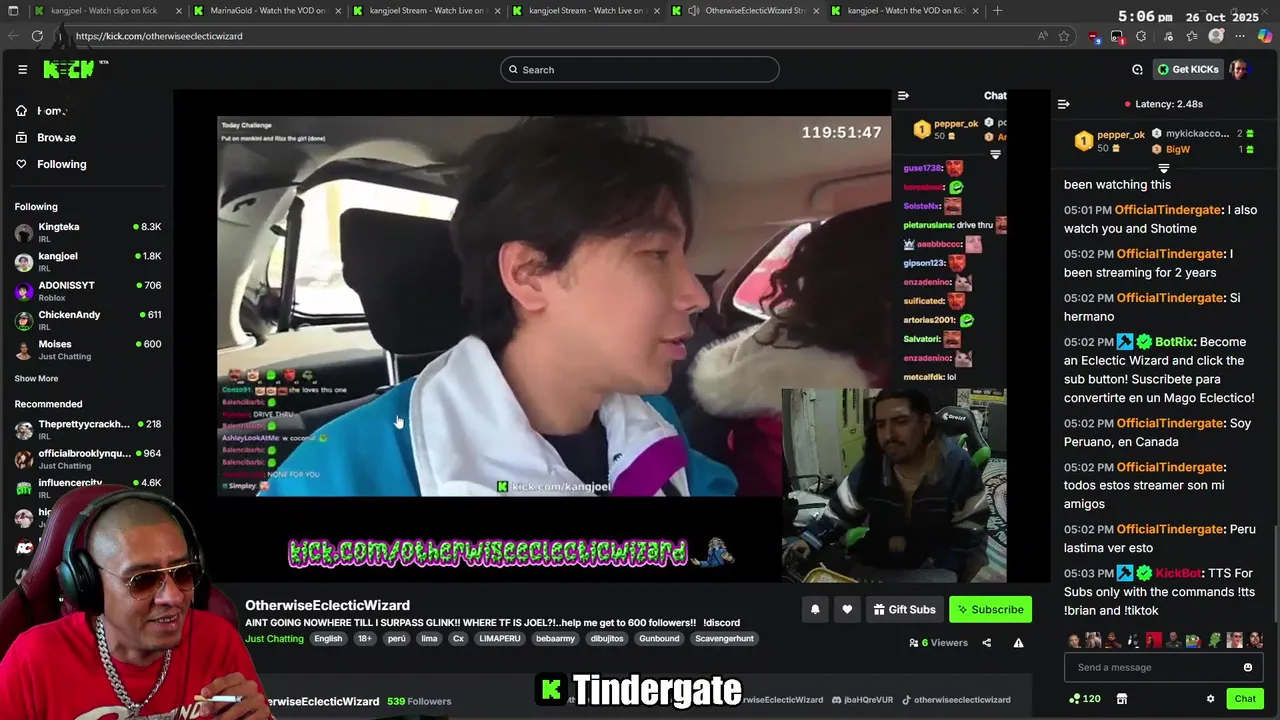The image size is (1280, 720).
Task: Collapse the chat panel arrow near Latency
Action: pos(1063,104)
